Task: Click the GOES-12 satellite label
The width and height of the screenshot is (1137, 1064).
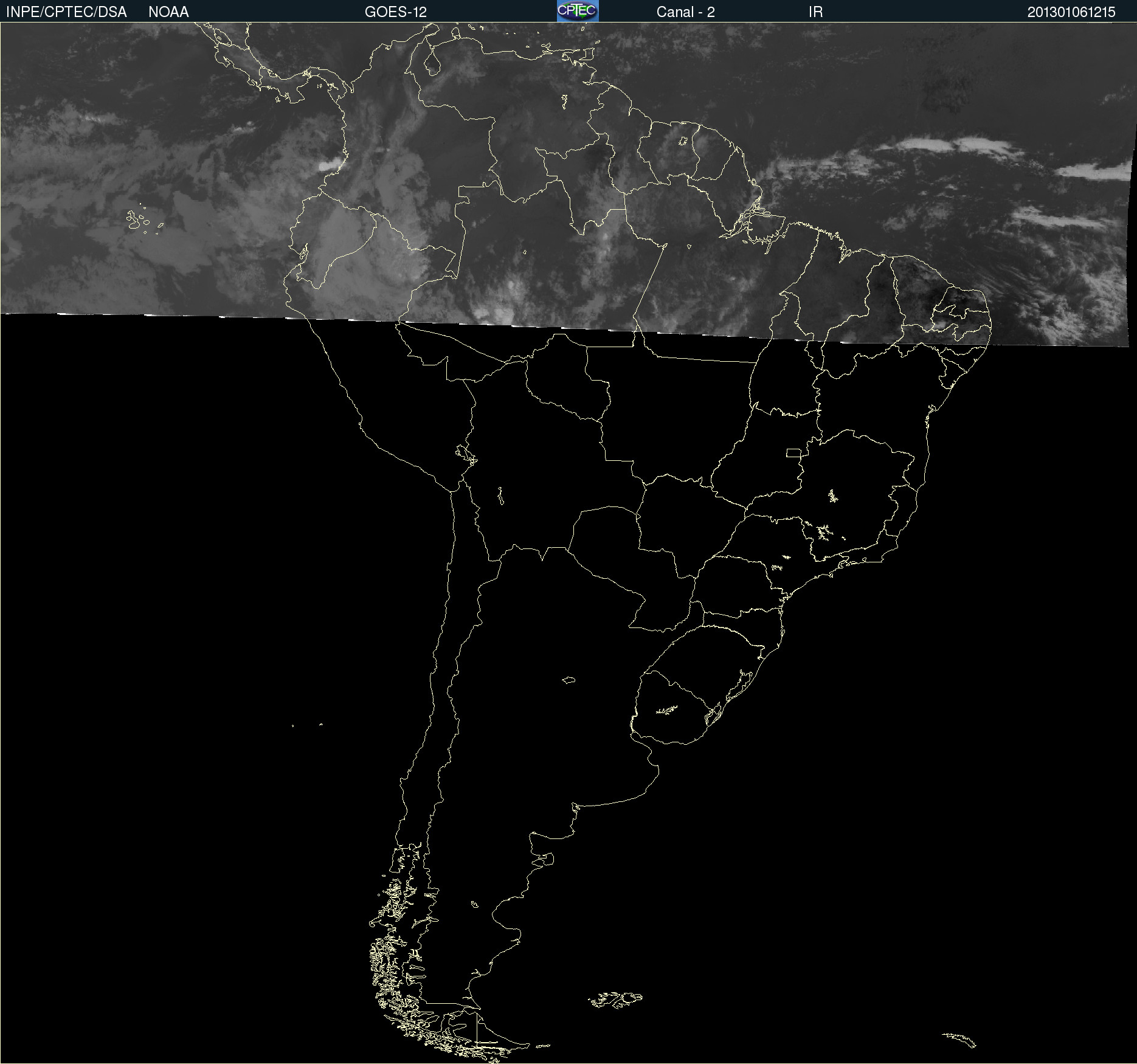Action: coord(396,12)
